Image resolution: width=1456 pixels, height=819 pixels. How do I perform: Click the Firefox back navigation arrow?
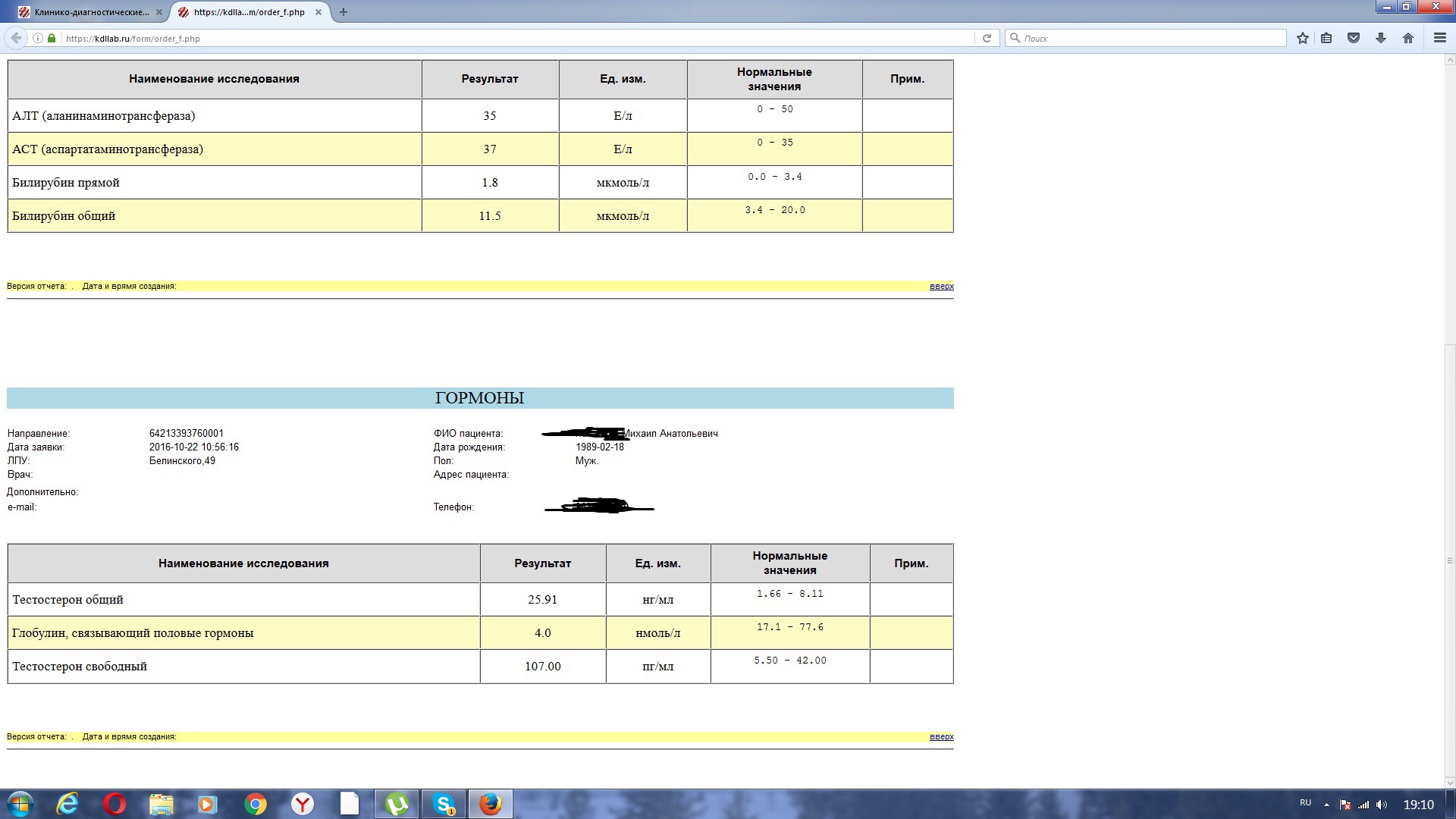click(x=16, y=38)
